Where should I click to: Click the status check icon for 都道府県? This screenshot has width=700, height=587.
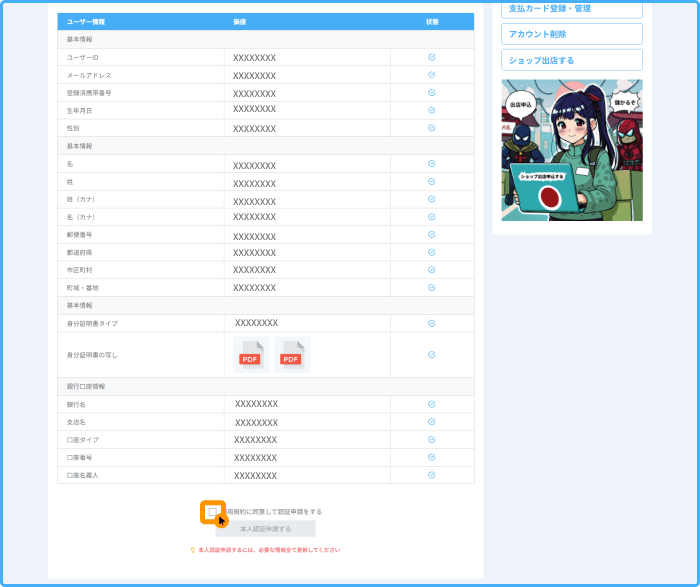point(432,252)
